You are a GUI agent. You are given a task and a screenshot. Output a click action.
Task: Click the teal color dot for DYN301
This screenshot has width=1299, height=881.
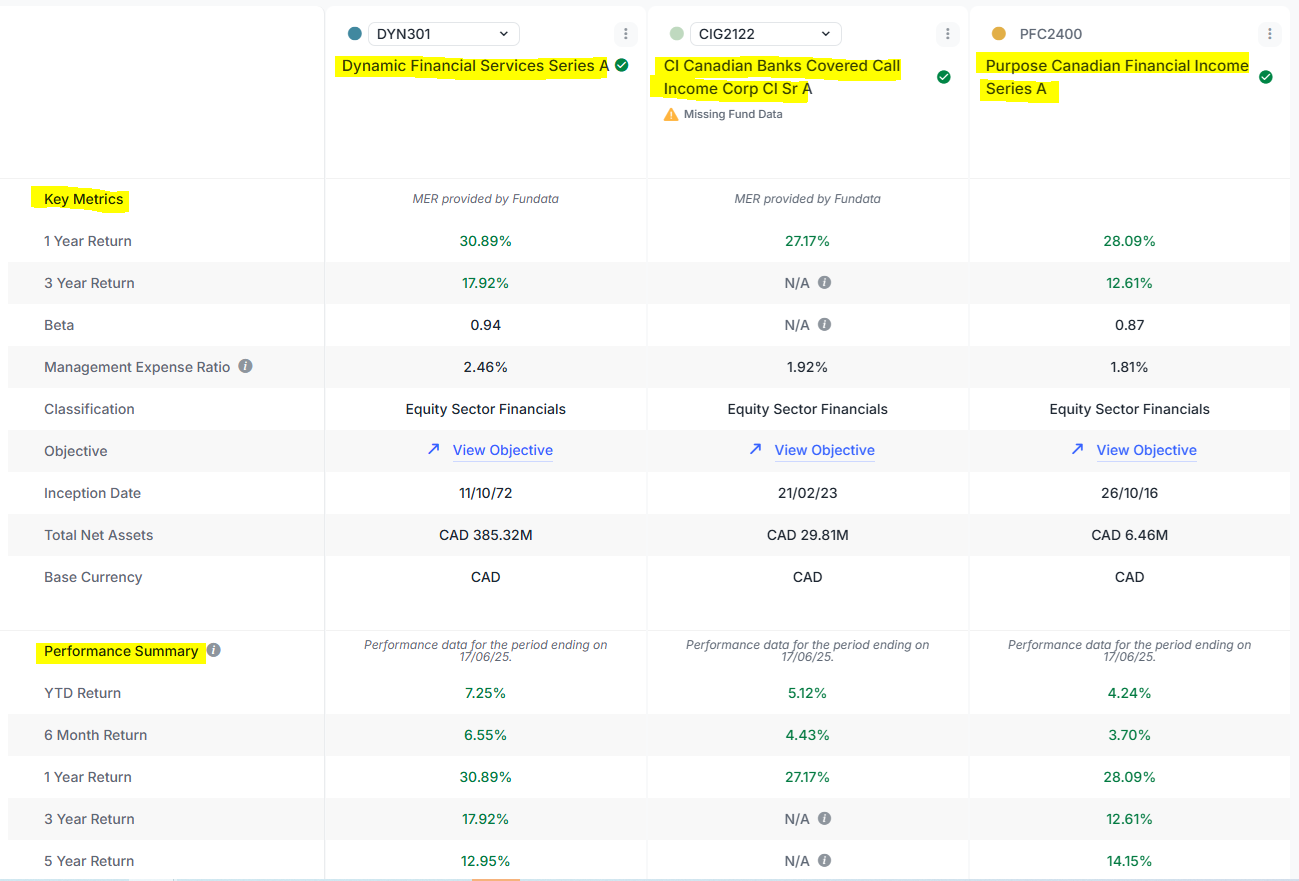pos(354,34)
